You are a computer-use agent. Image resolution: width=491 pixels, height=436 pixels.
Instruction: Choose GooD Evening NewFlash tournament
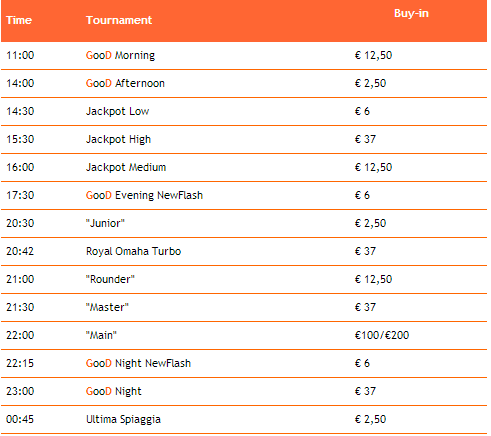[144, 195]
